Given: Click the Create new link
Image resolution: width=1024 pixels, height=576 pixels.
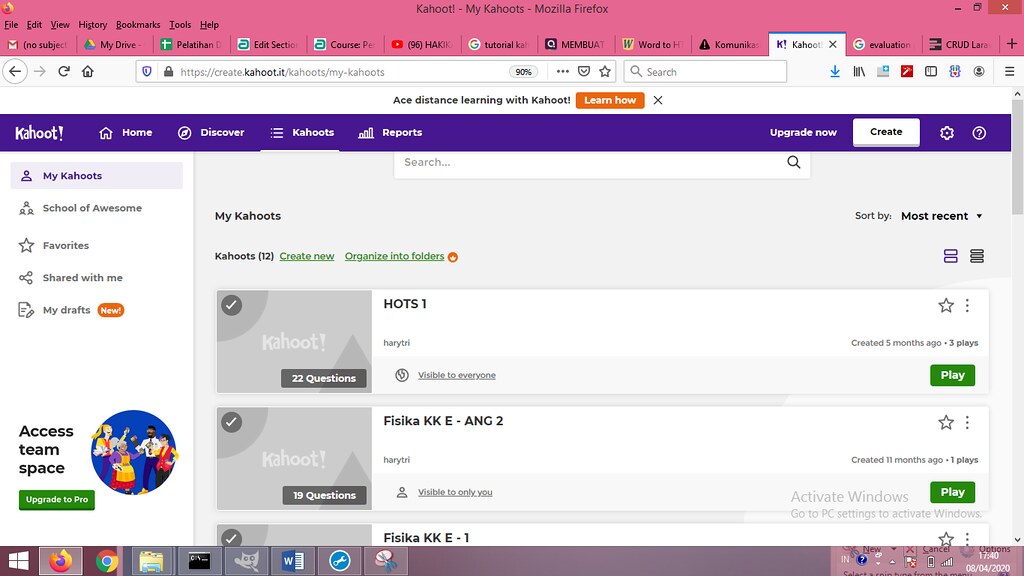Looking at the screenshot, I should point(307,256).
